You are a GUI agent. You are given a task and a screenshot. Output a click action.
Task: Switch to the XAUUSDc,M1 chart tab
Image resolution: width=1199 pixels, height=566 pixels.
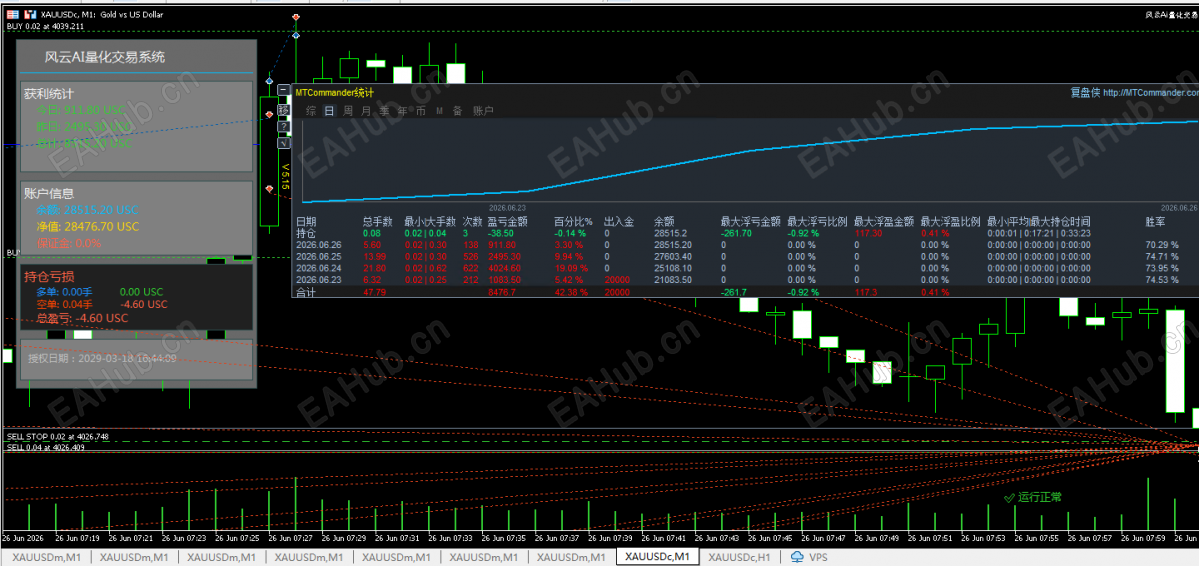click(x=658, y=557)
